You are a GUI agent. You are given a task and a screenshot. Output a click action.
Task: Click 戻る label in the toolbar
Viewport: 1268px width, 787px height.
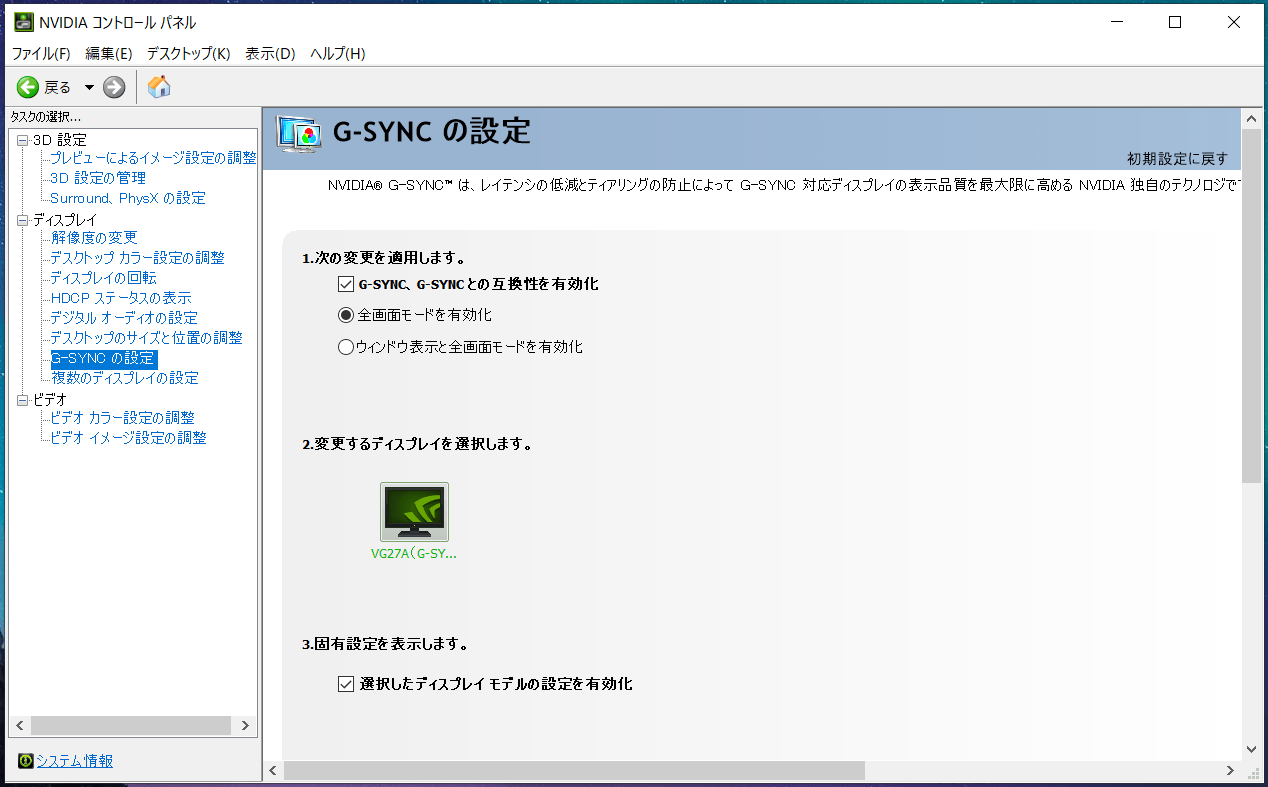pyautogui.click(x=57, y=87)
